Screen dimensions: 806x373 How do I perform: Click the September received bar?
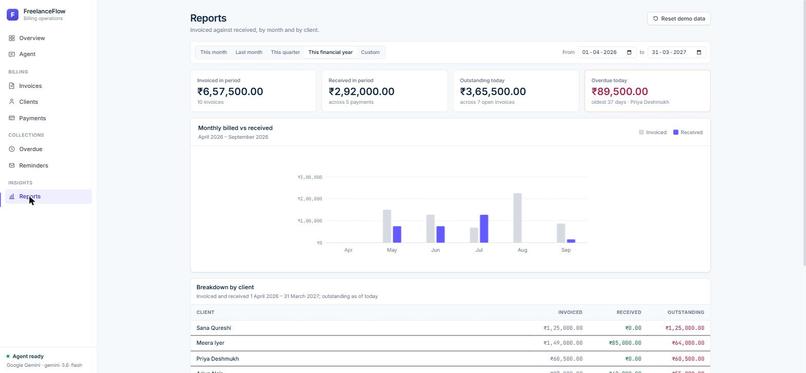coord(571,241)
